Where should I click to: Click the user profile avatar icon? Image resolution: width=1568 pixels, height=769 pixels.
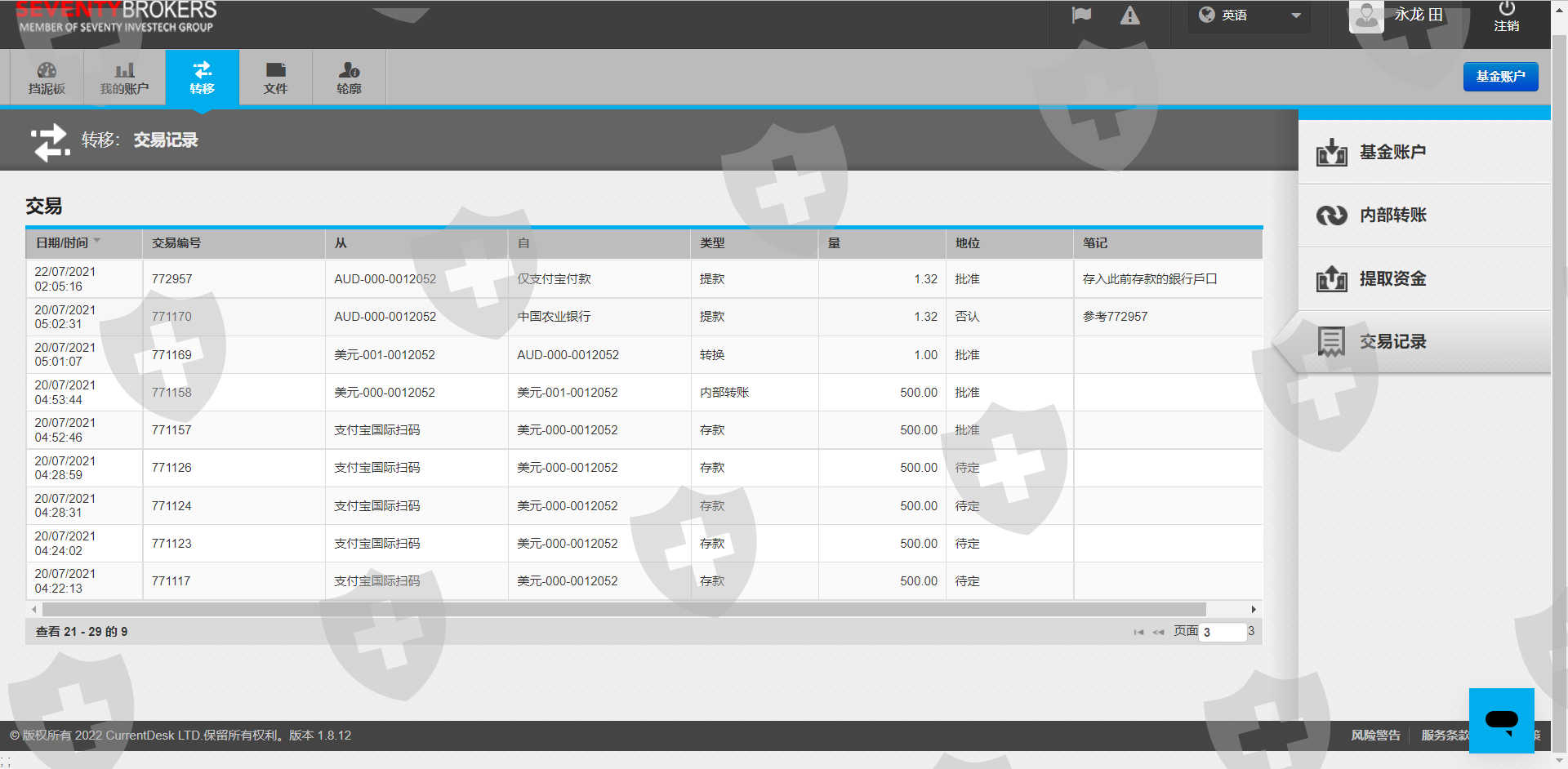coord(1365,16)
